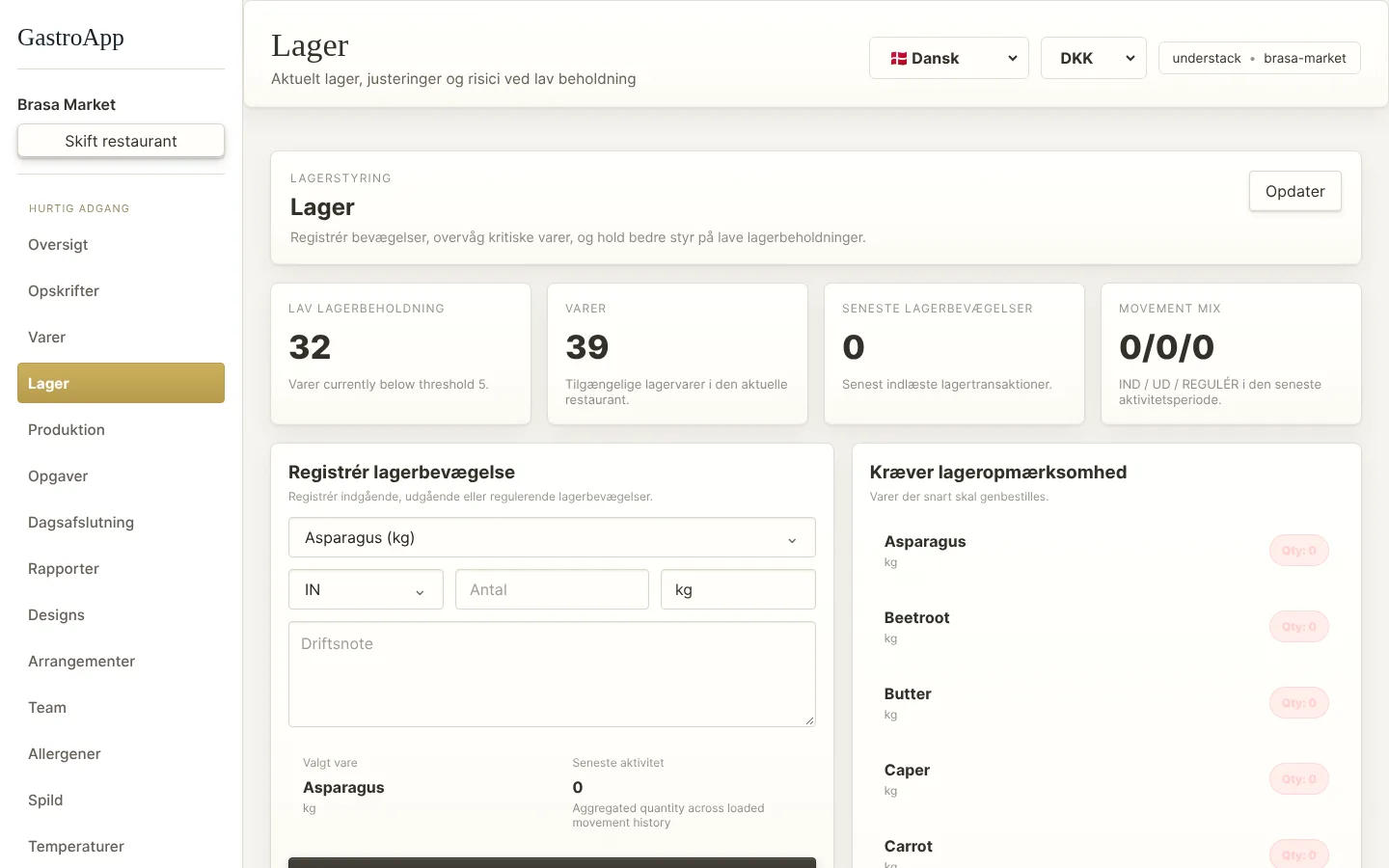Click the Brasa Market restaurant name
The image size is (1389, 868).
(67, 104)
